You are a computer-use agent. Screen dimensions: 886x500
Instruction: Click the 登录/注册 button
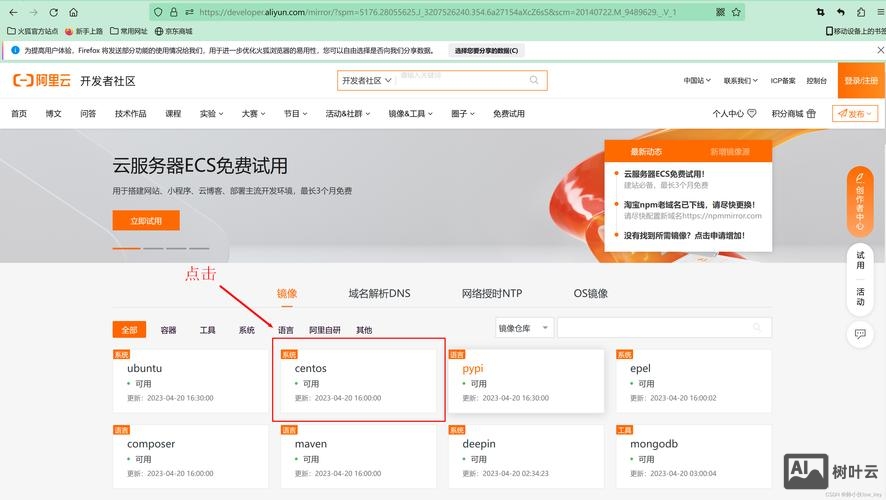click(x=861, y=80)
